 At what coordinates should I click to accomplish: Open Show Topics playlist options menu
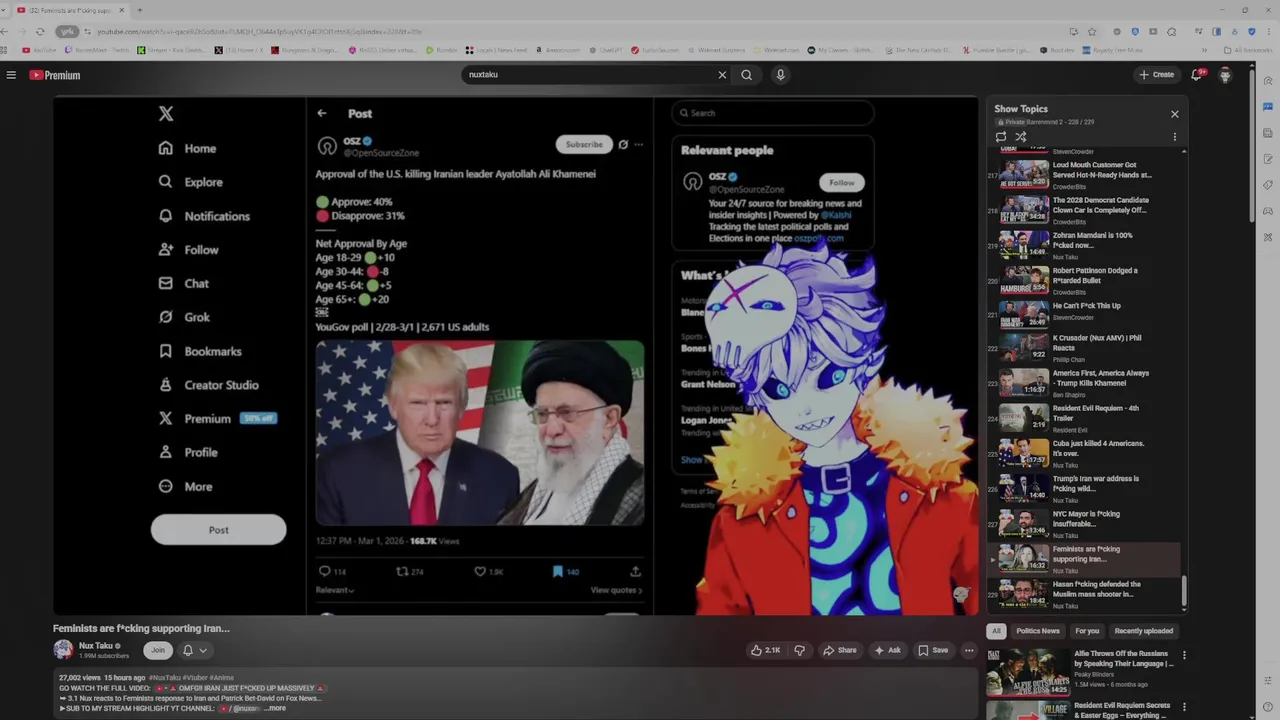[x=1175, y=137]
